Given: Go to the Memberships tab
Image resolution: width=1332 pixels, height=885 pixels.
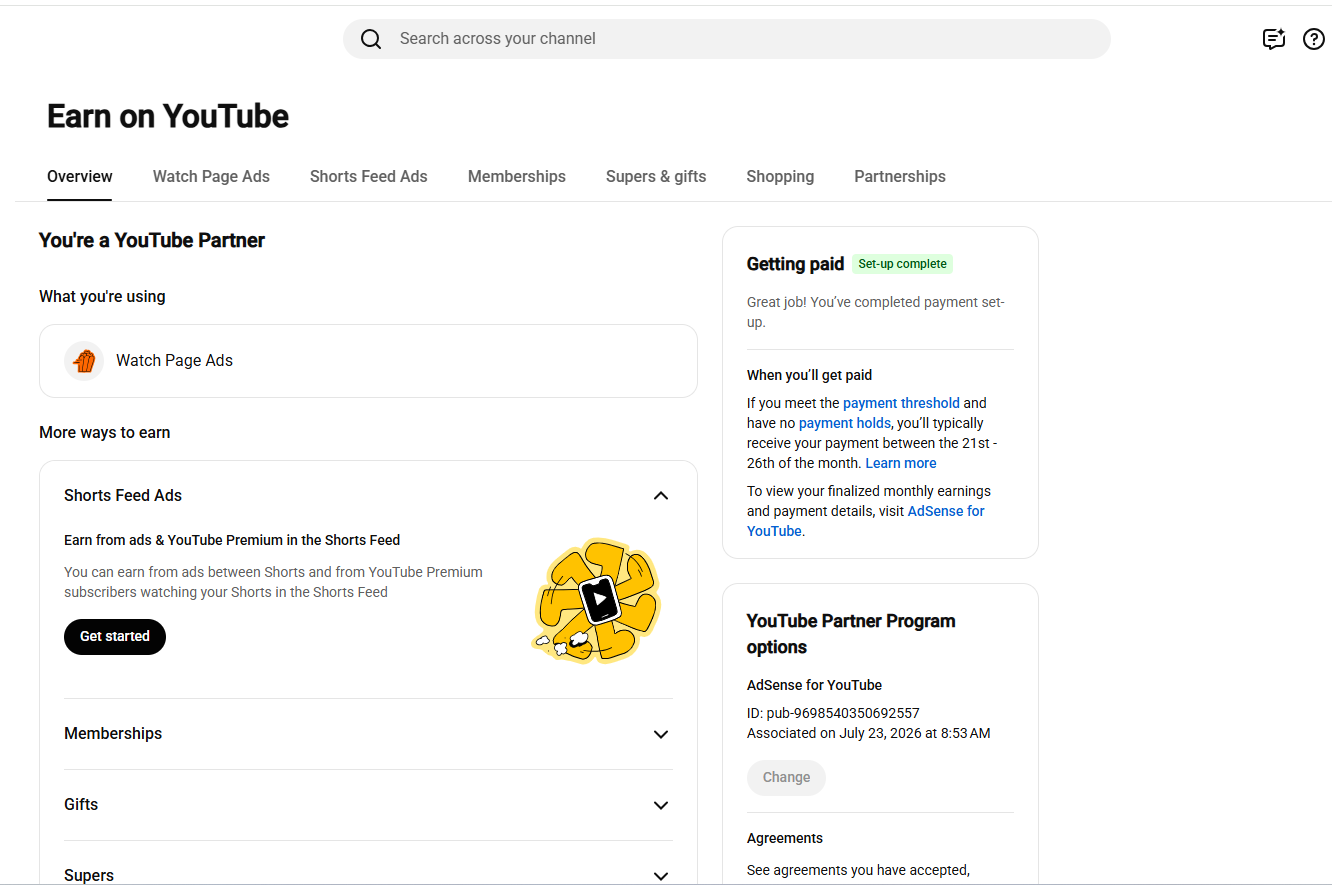Looking at the screenshot, I should (517, 177).
